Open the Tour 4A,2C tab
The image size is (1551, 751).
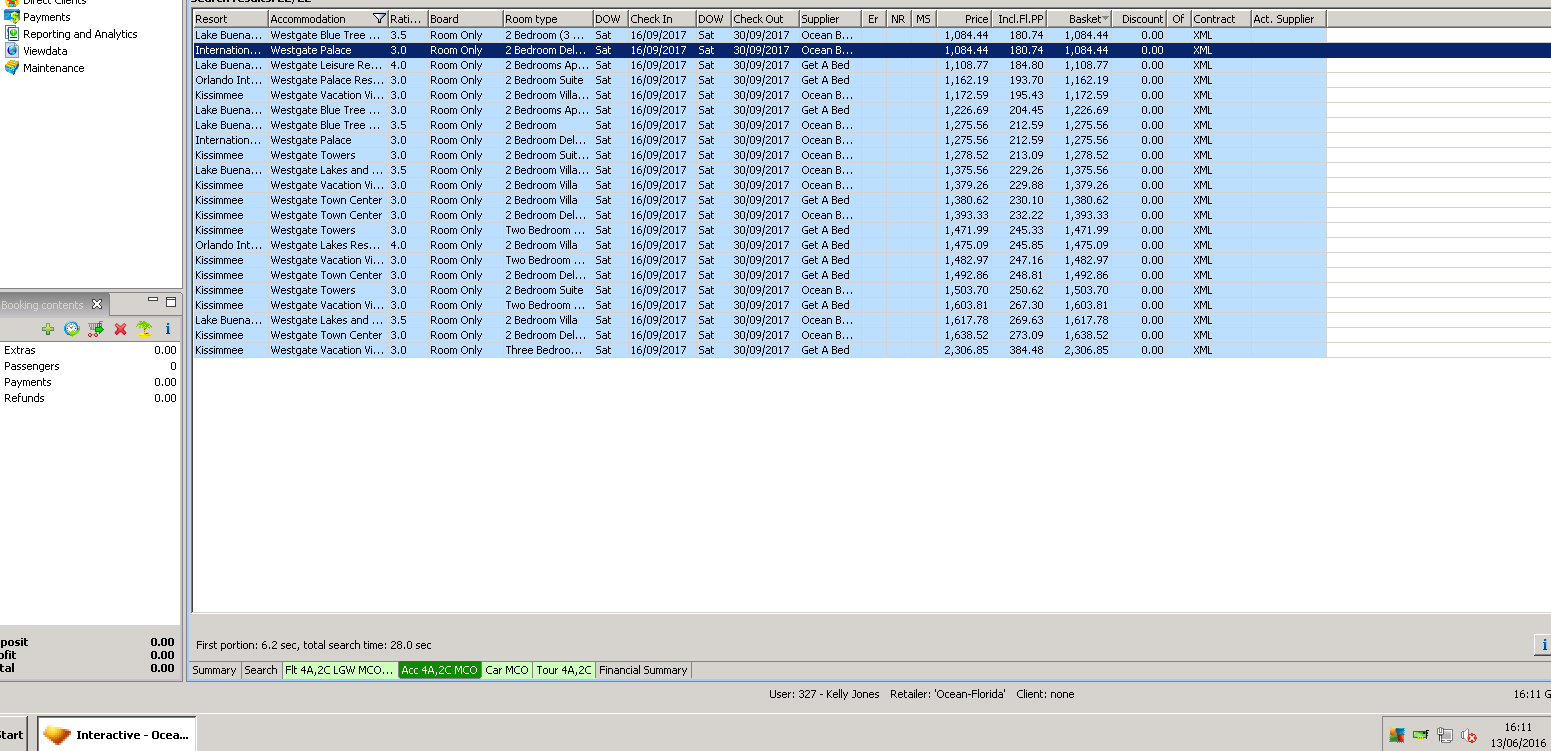[x=564, y=670]
